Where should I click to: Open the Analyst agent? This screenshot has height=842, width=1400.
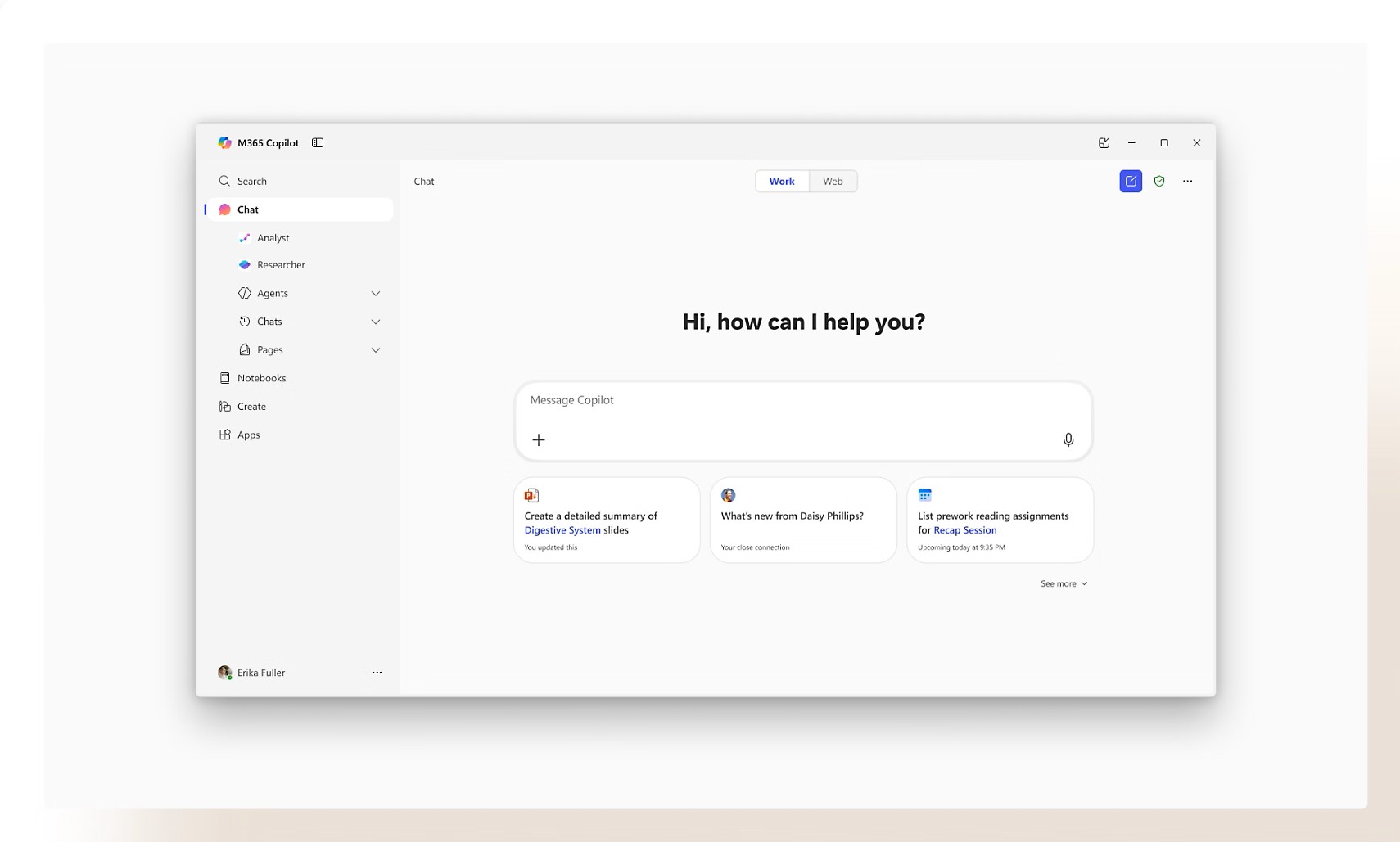tap(273, 238)
